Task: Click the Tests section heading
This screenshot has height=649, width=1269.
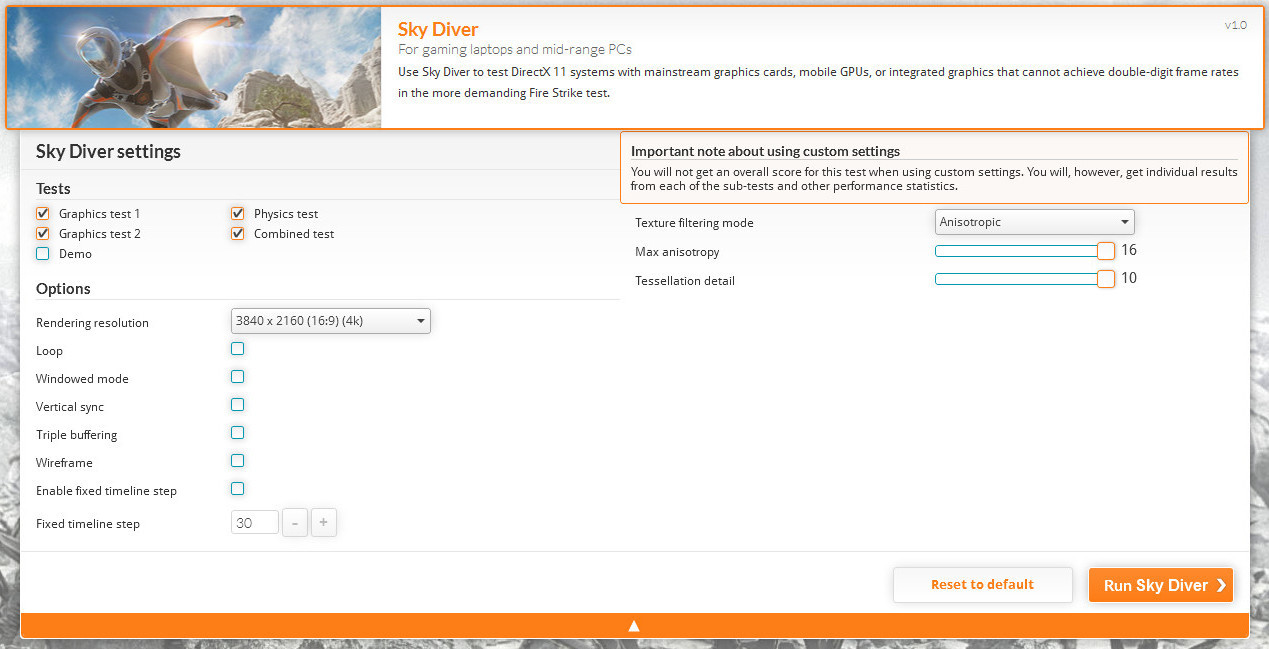Action: tap(53, 188)
